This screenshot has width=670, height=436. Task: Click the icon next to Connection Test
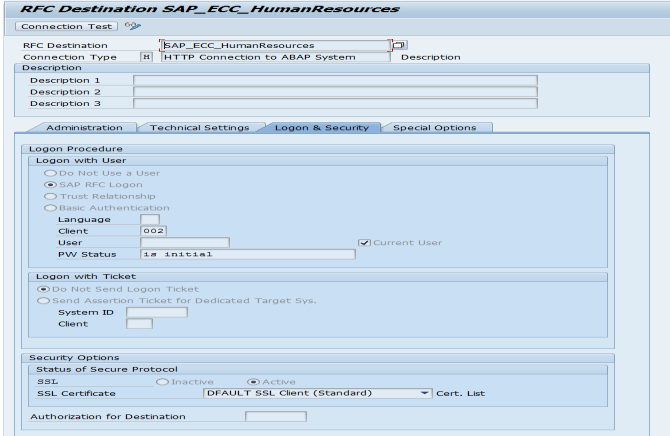[133, 26]
